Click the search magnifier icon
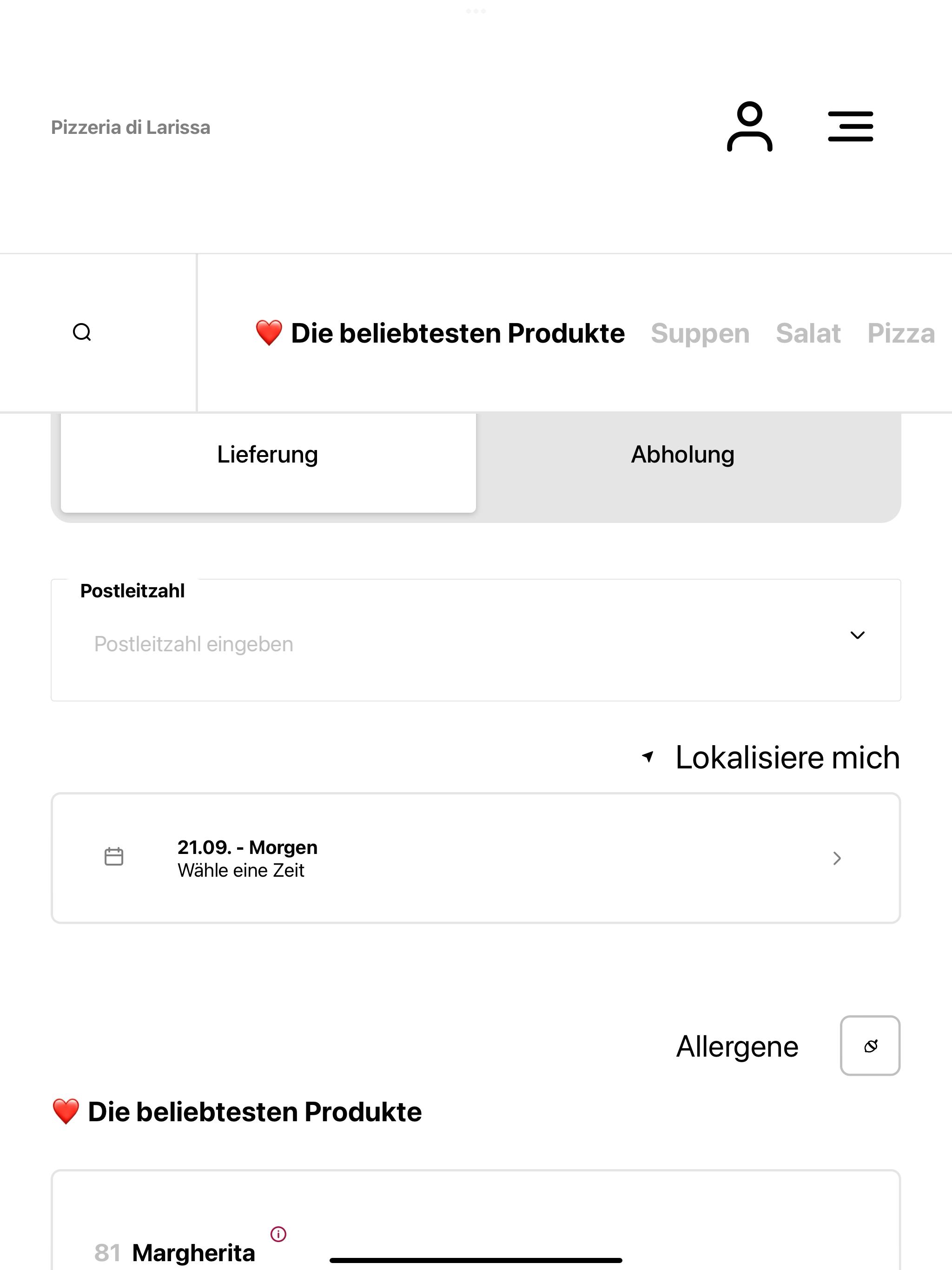 [x=82, y=332]
